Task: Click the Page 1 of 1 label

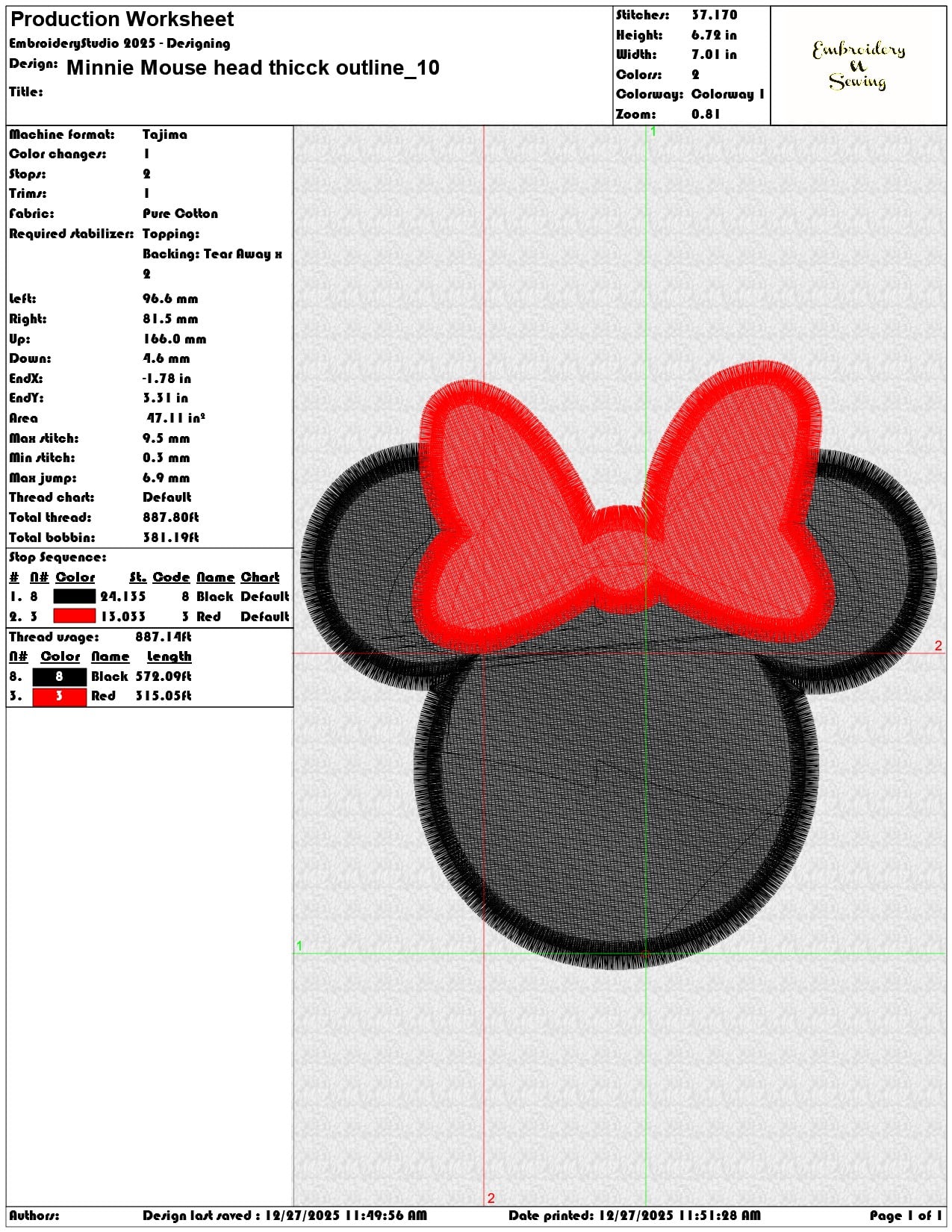Action: click(906, 1216)
